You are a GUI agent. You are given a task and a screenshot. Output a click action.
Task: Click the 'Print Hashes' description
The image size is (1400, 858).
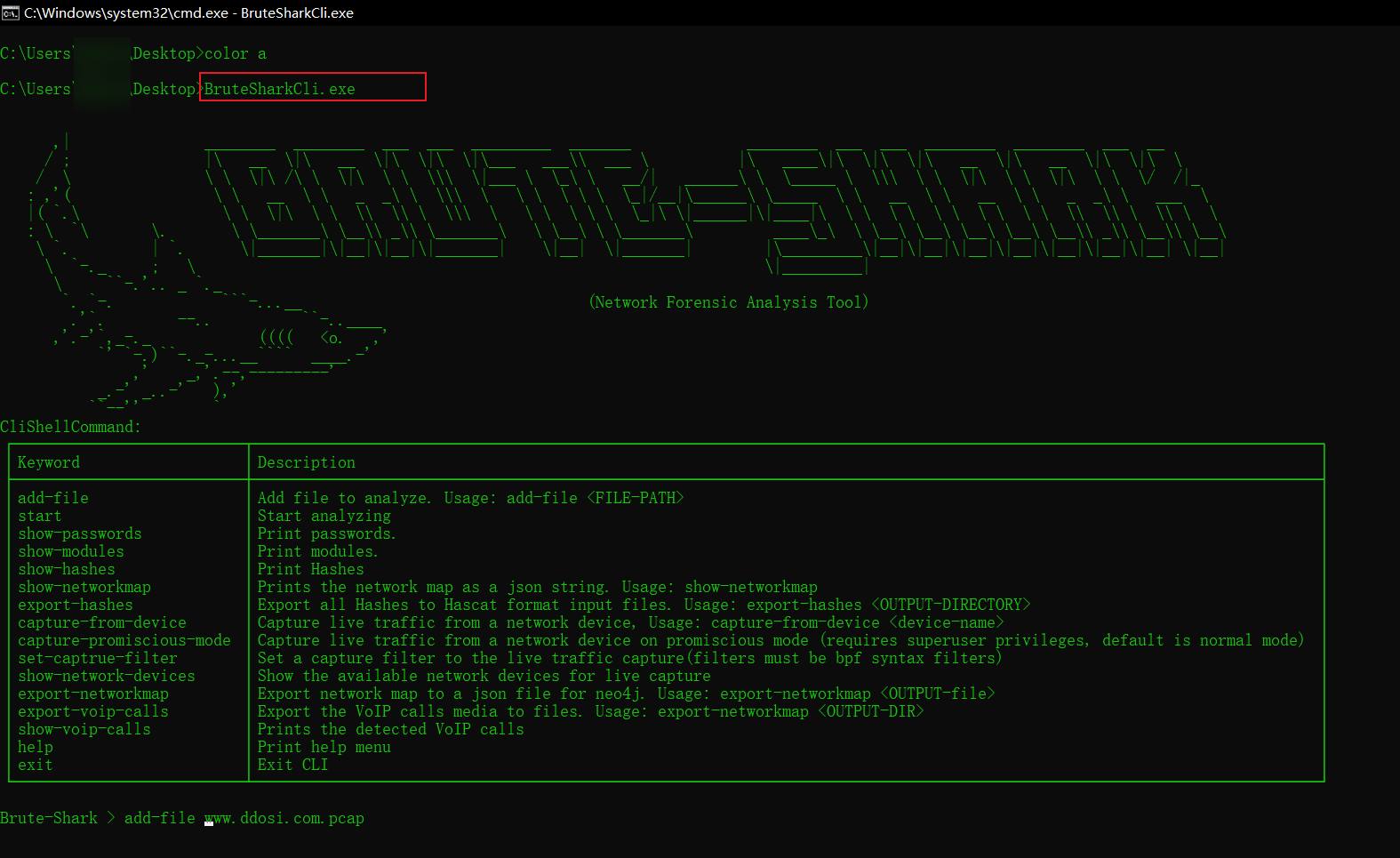[x=311, y=569]
